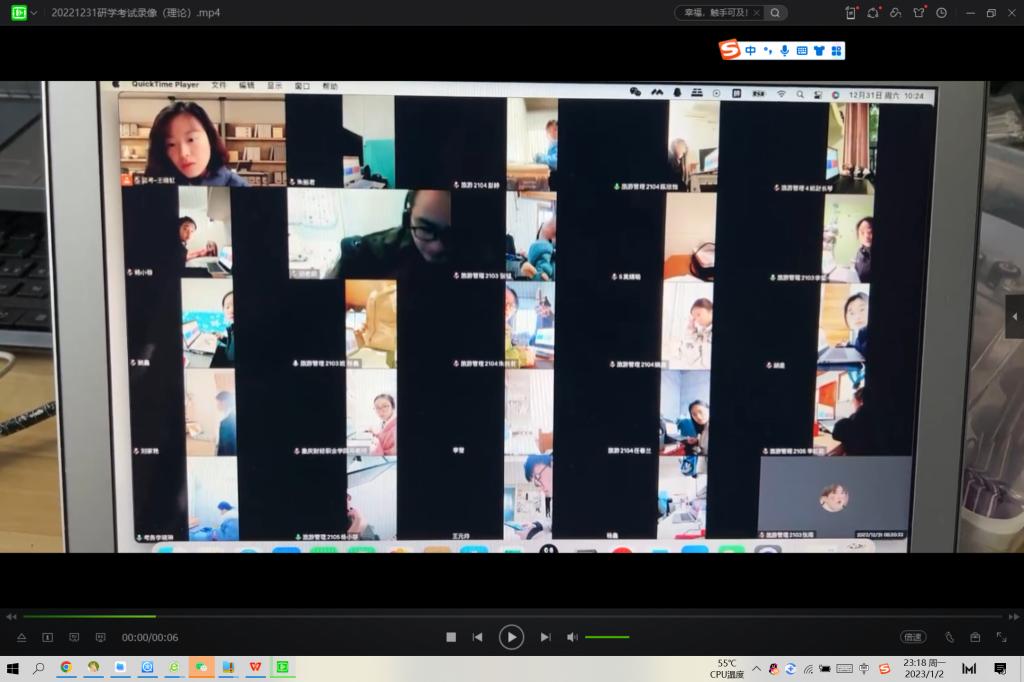Skip to the next video
This screenshot has width=1024, height=682.
point(545,637)
